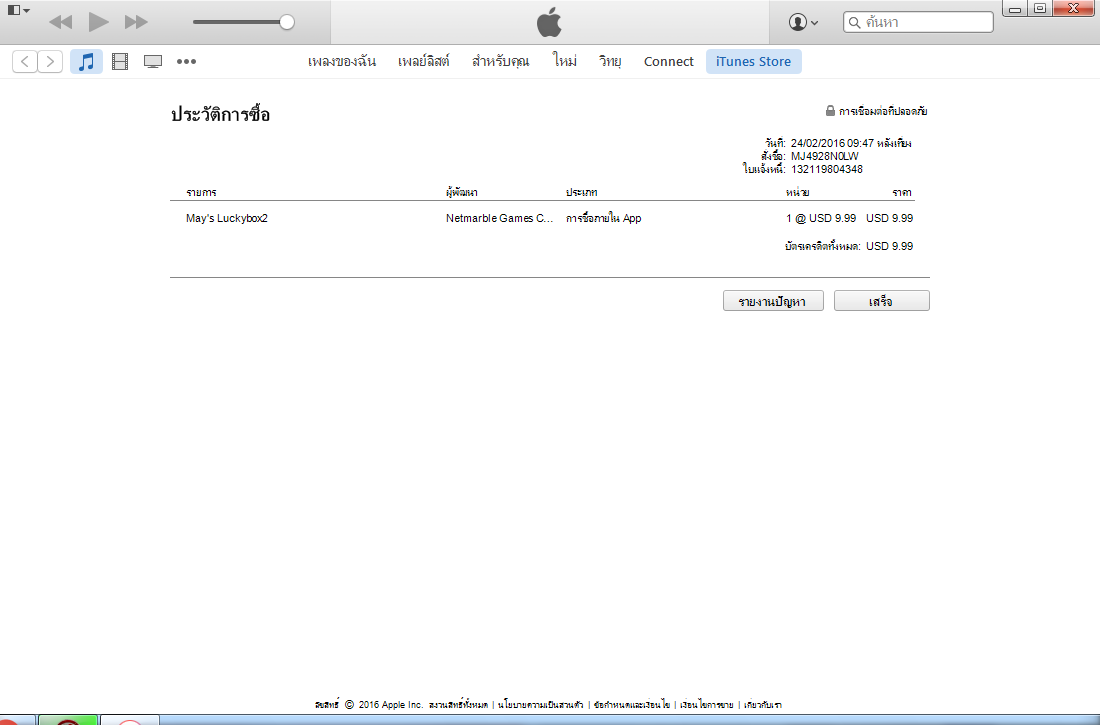Screen dimensions: 1100x725
Task: Open the เงื่อนไขการขาย sales terms link
Action: (706, 705)
